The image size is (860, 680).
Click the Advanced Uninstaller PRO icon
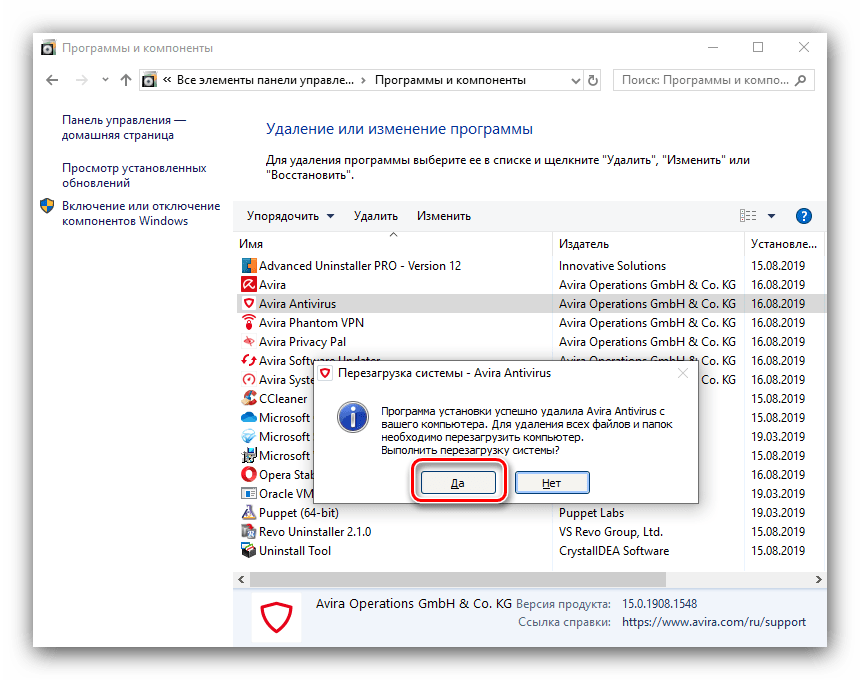pos(249,266)
